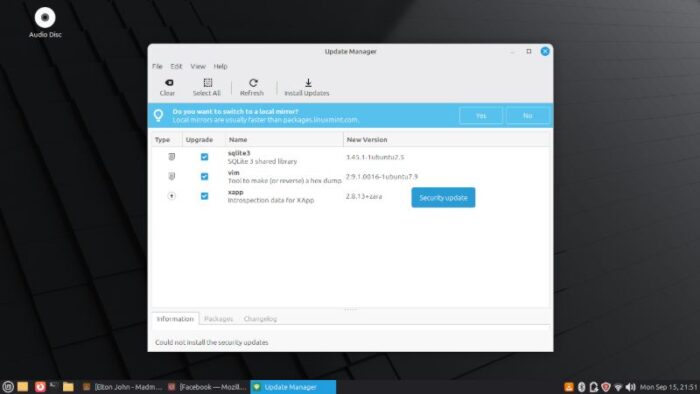Click the orange tray notification icon
This screenshot has width=700, height=394.
point(569,387)
